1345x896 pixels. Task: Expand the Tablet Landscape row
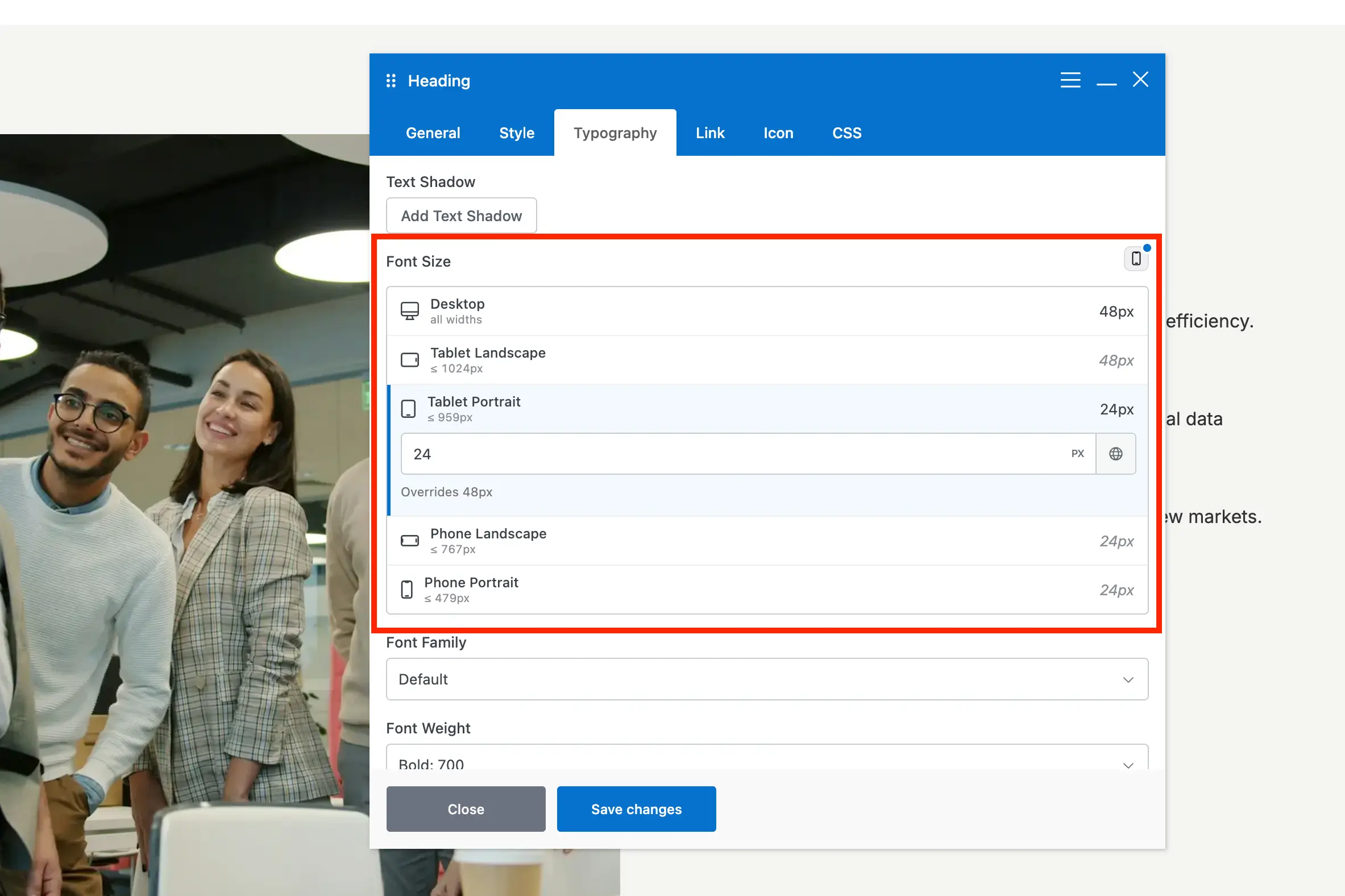(x=767, y=360)
